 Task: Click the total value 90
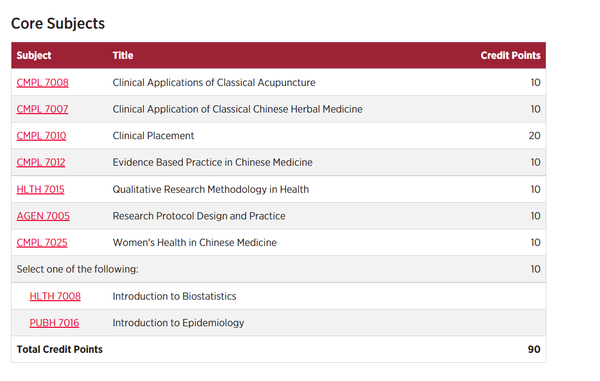click(x=534, y=349)
